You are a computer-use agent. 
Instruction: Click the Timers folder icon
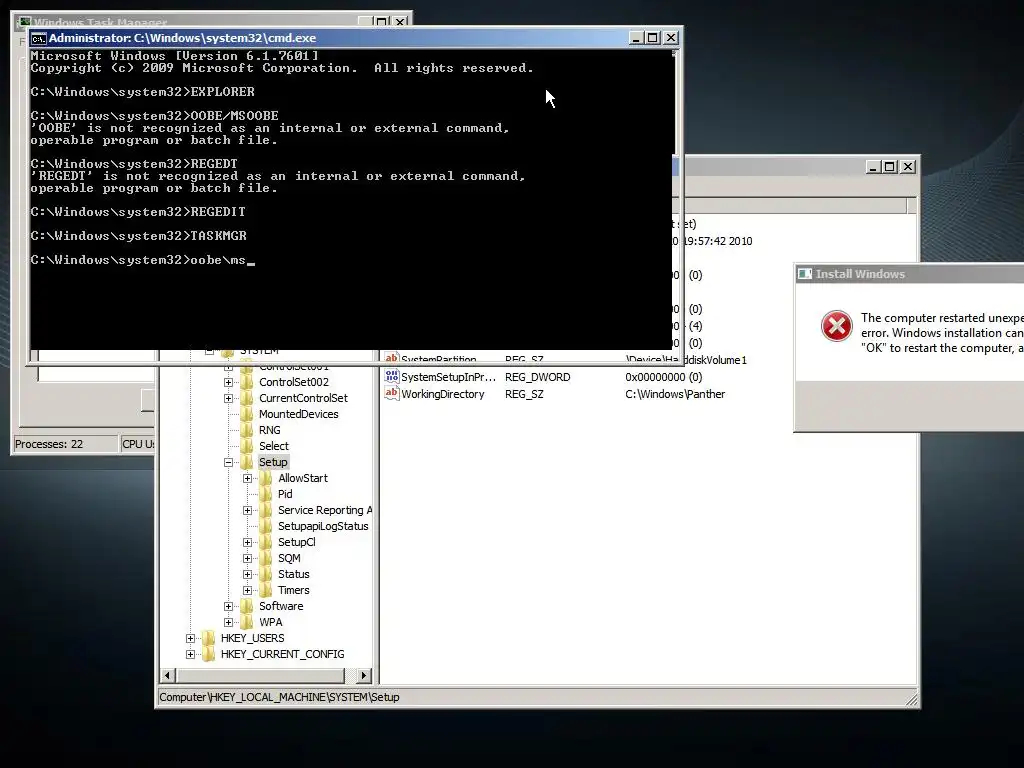pos(266,590)
